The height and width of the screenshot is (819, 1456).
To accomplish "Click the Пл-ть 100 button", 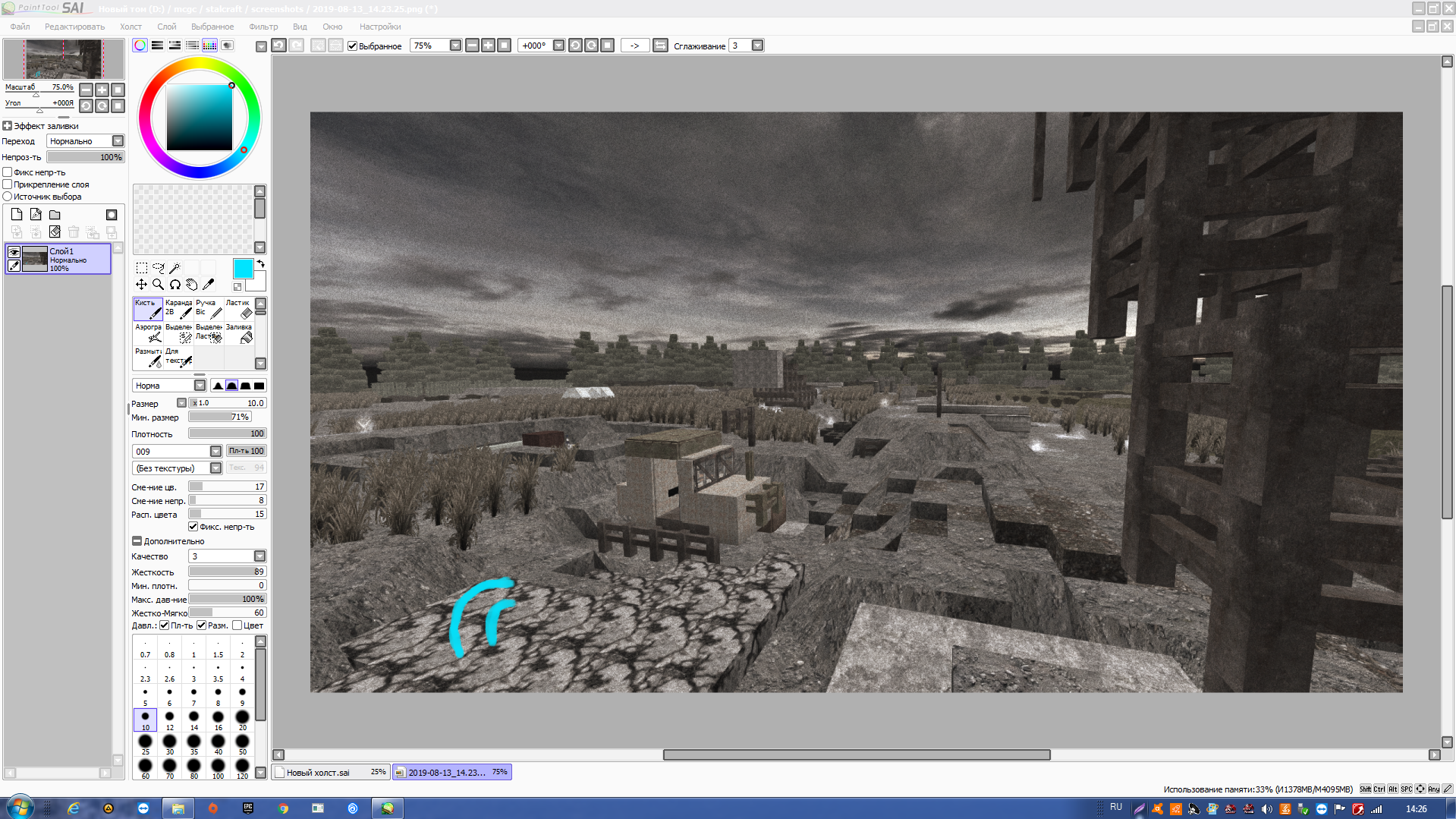I will tap(246, 451).
